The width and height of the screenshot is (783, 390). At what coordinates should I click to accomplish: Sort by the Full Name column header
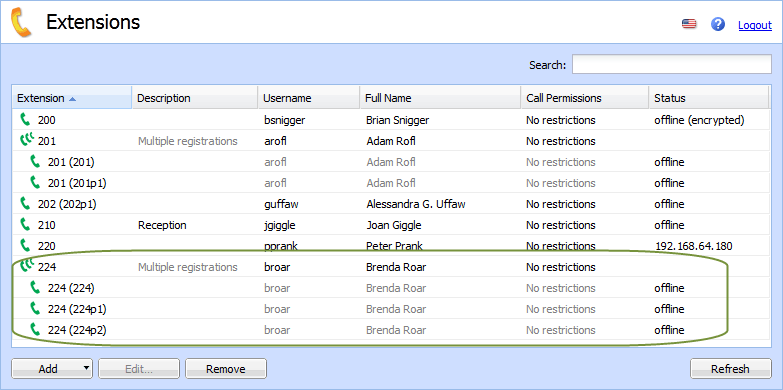(440, 98)
